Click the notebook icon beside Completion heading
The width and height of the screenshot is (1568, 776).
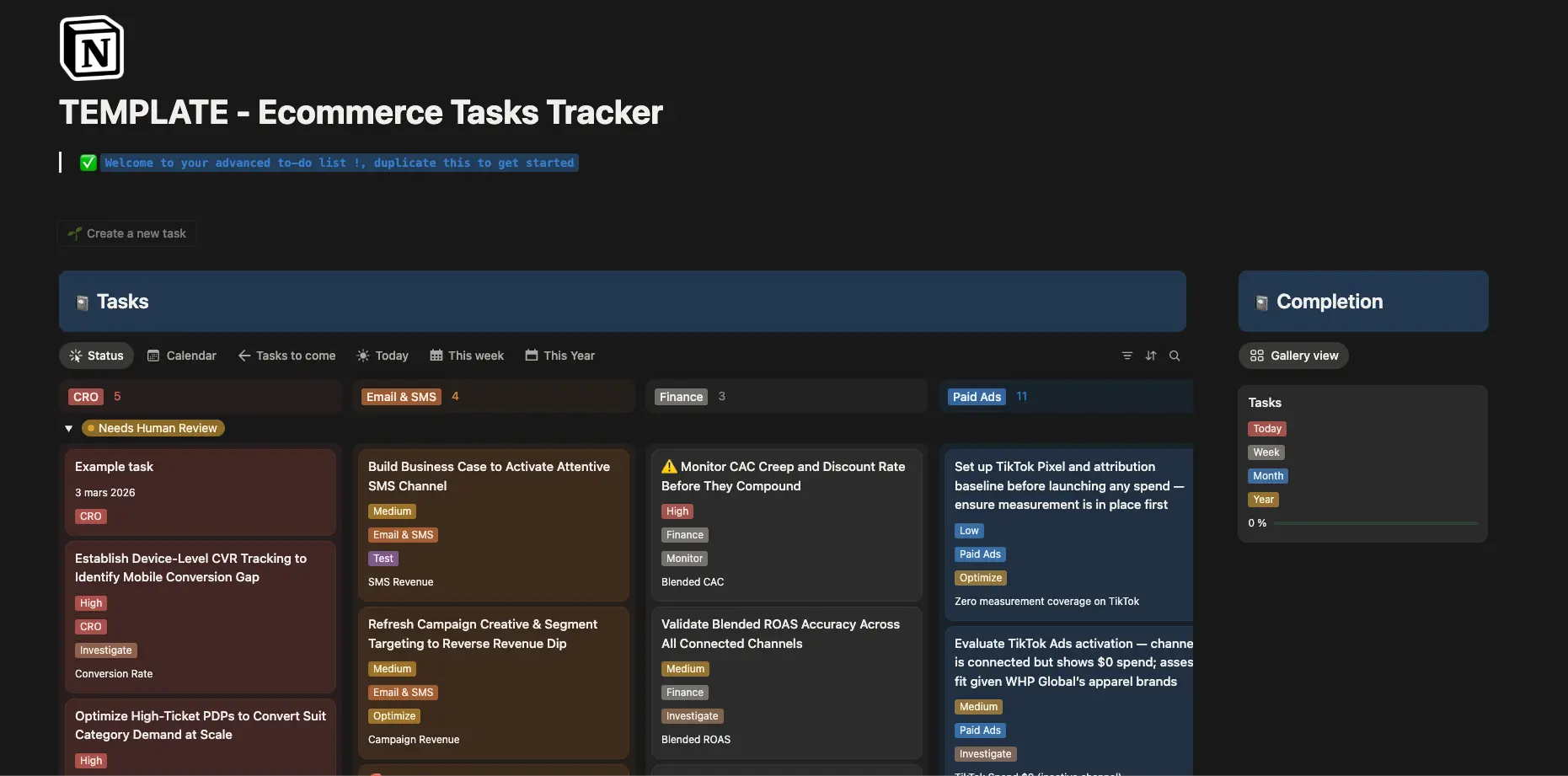pyautogui.click(x=1262, y=302)
